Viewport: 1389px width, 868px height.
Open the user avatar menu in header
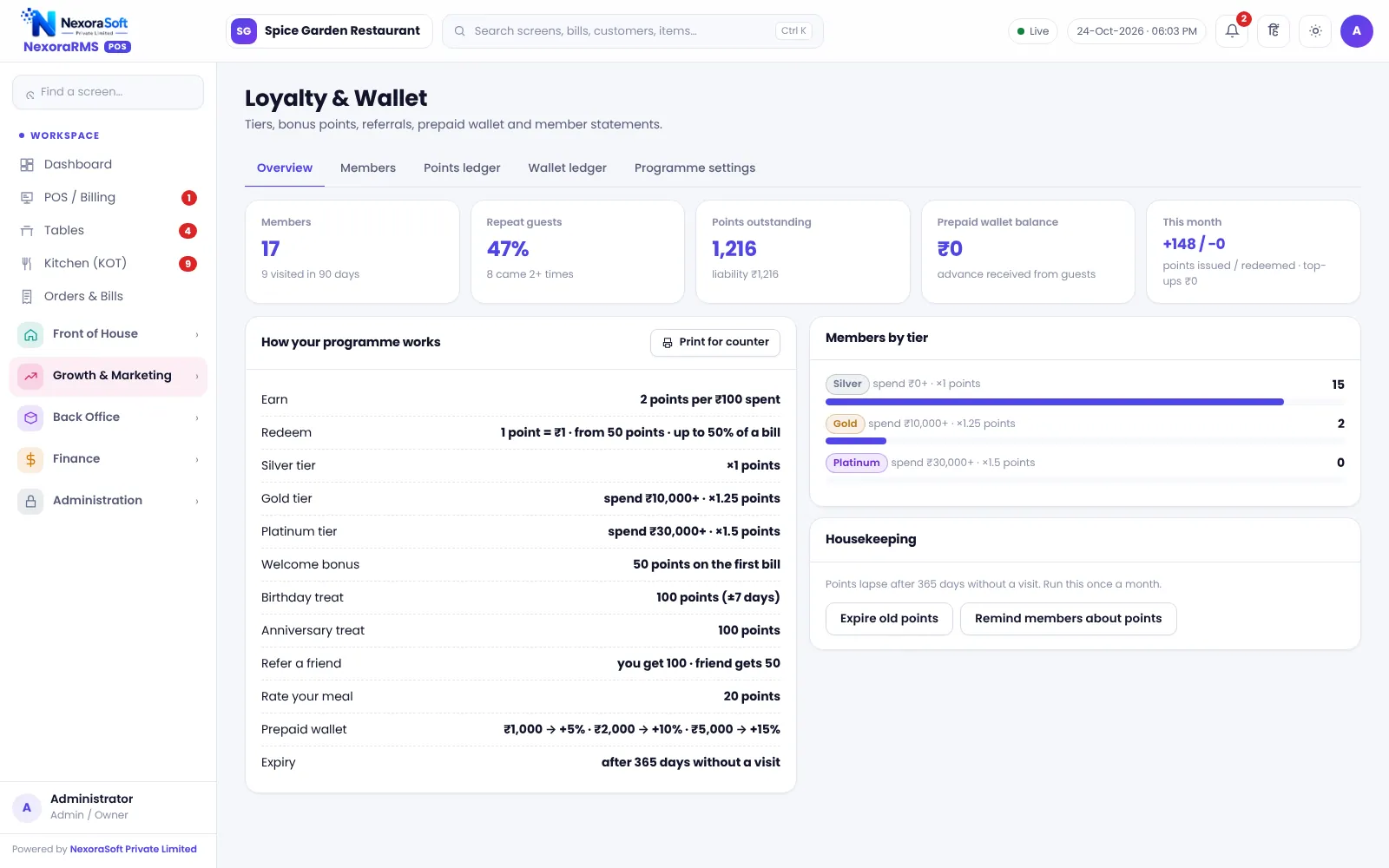coord(1357,31)
